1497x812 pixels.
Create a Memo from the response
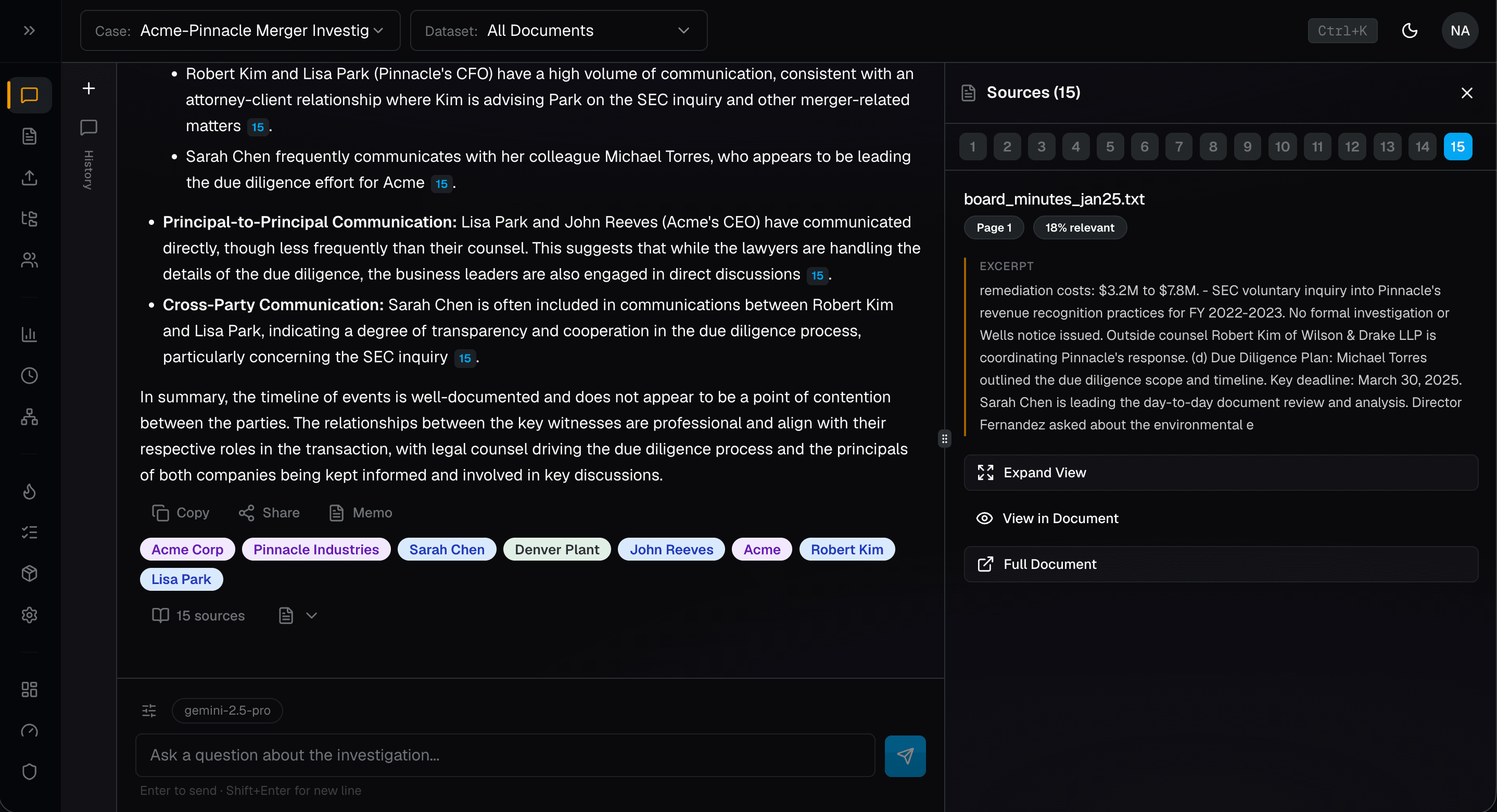pyautogui.click(x=361, y=513)
